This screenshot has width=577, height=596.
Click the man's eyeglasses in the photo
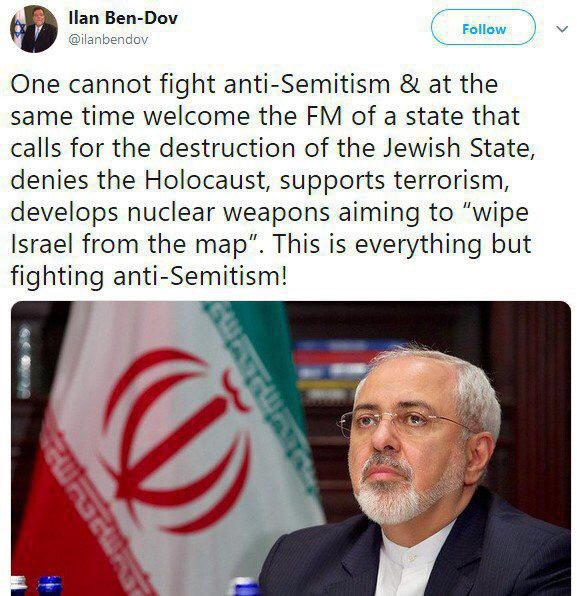405,421
